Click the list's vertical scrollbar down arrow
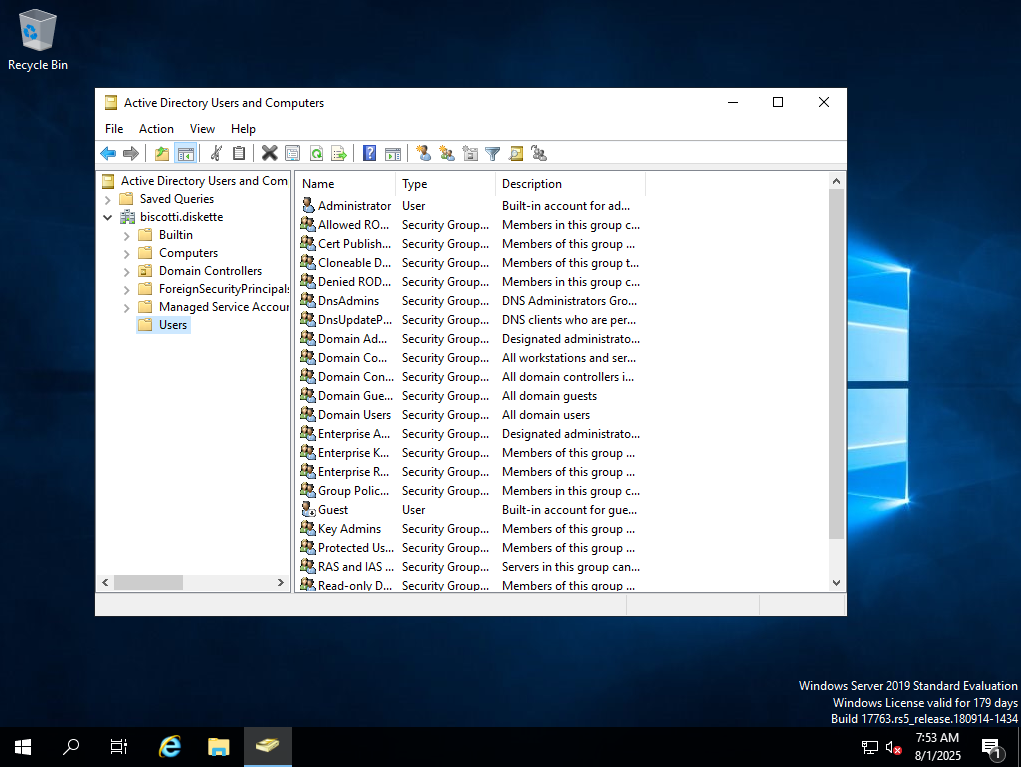Image resolution: width=1021 pixels, height=767 pixels. point(837,583)
